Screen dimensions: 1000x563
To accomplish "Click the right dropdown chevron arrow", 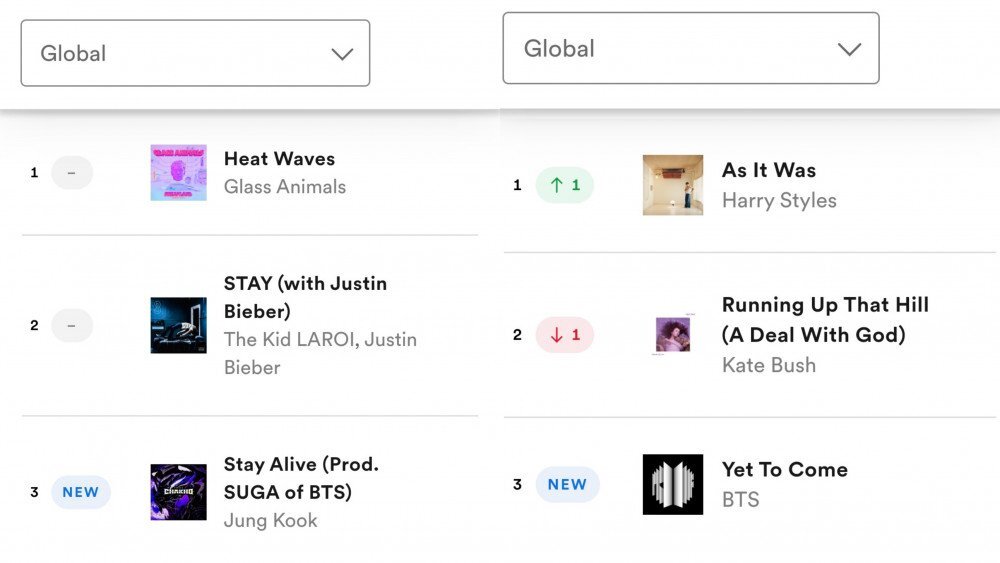I will [x=849, y=49].
